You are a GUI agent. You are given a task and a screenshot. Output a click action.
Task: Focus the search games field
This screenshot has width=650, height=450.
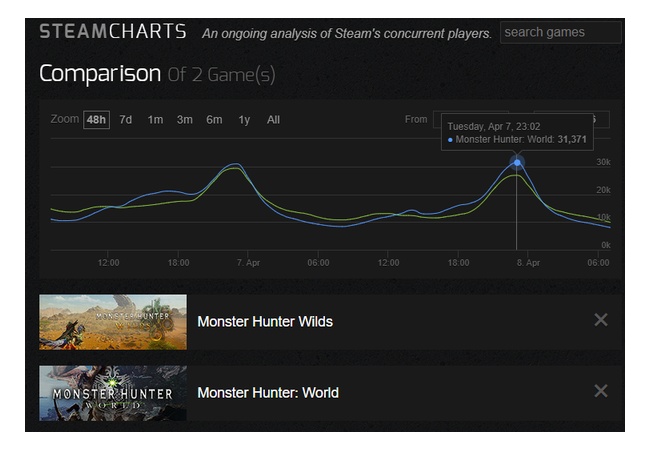pos(560,32)
